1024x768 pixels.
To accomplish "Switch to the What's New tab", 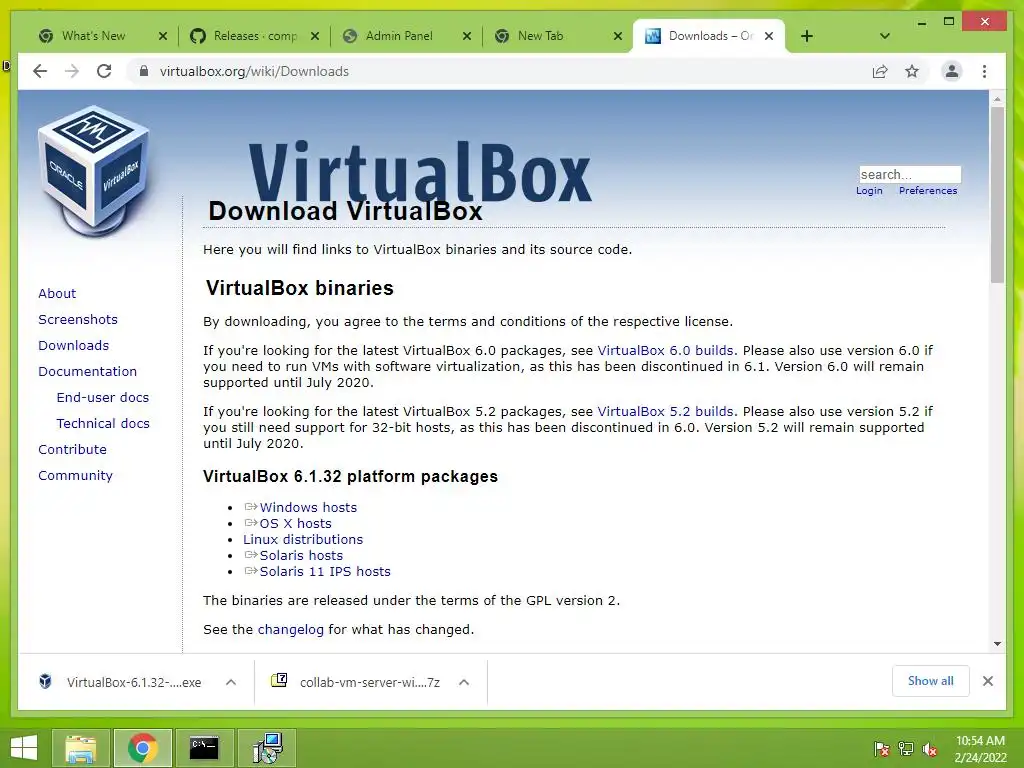I will [93, 36].
